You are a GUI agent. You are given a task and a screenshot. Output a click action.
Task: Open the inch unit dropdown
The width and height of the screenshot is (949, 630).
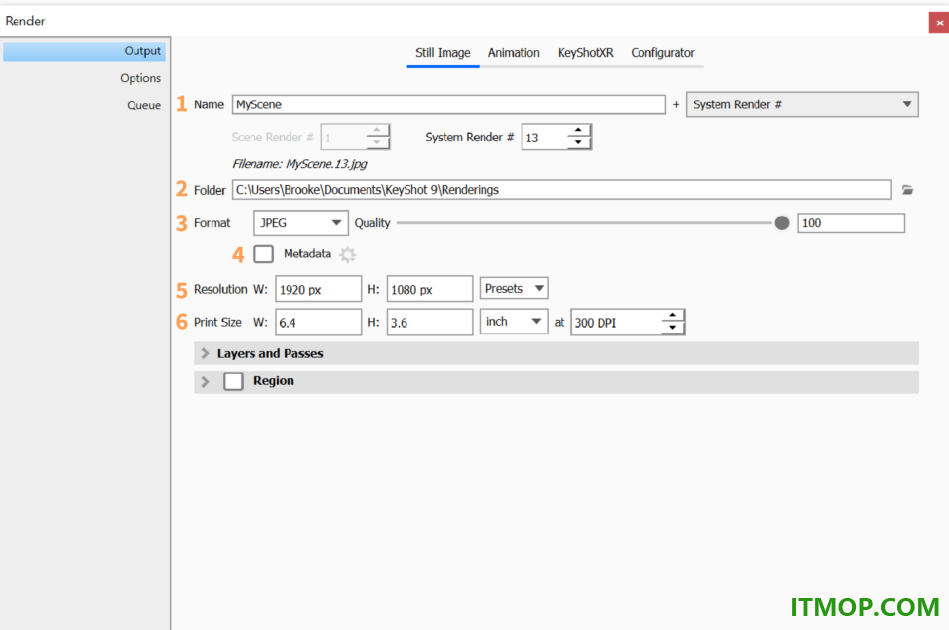pyautogui.click(x=514, y=322)
